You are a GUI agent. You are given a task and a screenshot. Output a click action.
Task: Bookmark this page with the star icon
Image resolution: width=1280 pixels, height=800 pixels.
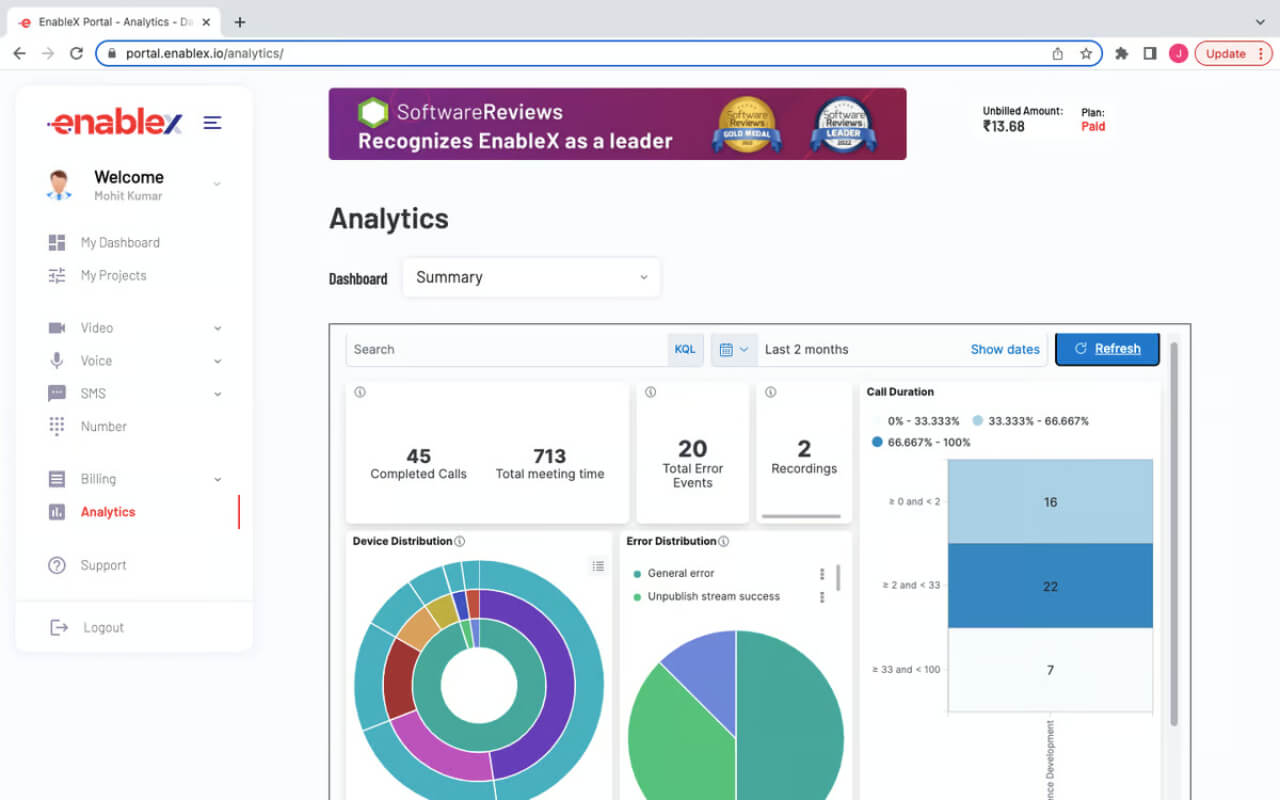point(1086,54)
